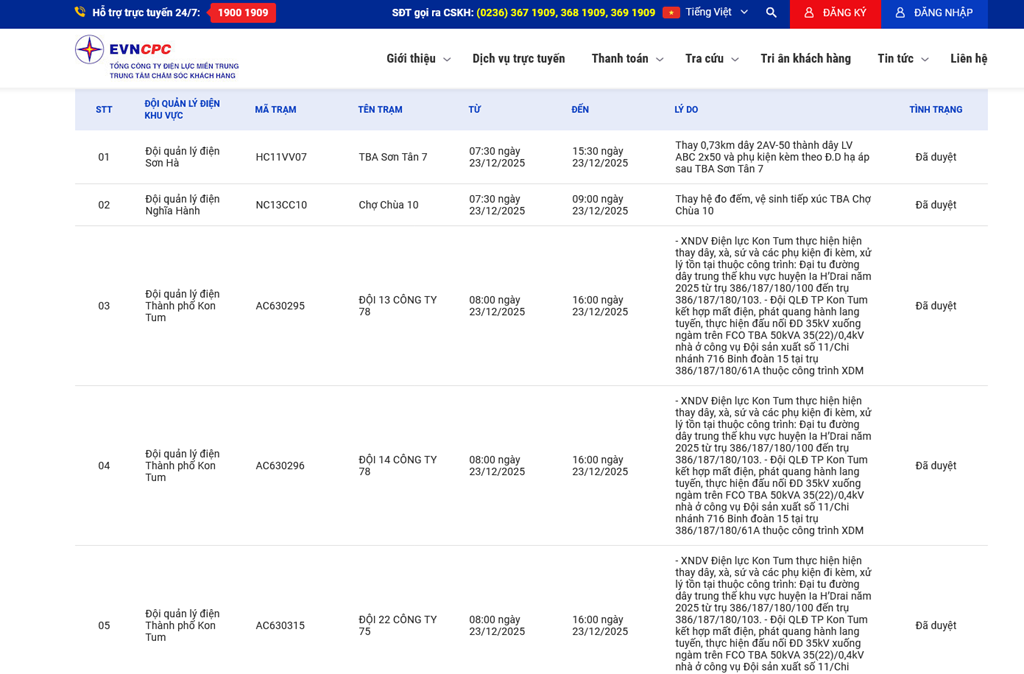Click the phone support icon
The height and width of the screenshot is (674, 1024).
(x=80, y=13)
